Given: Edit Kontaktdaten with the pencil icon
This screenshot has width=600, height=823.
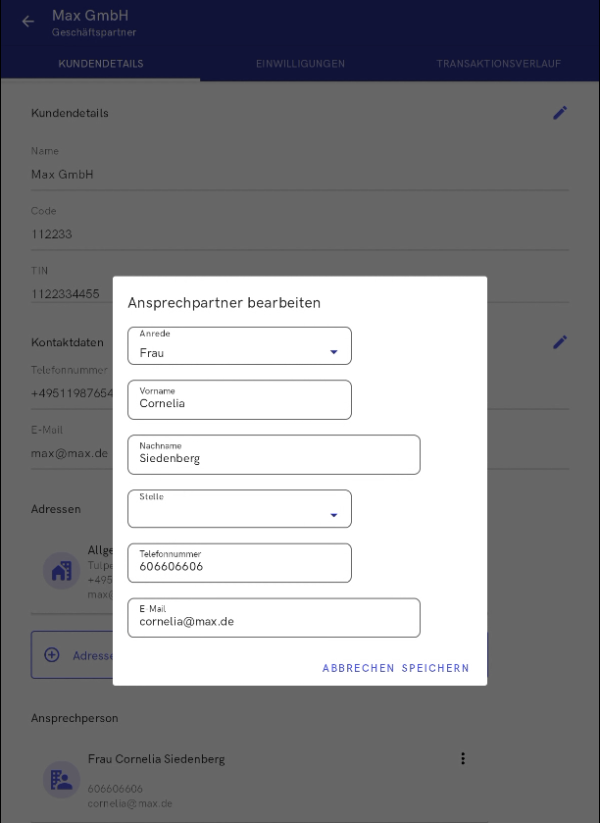Looking at the screenshot, I should point(560,342).
